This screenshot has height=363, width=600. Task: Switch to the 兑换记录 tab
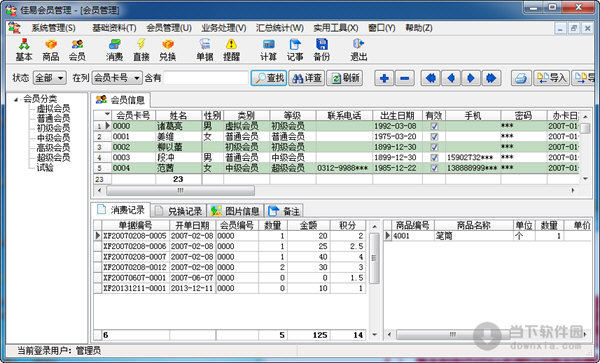click(179, 211)
